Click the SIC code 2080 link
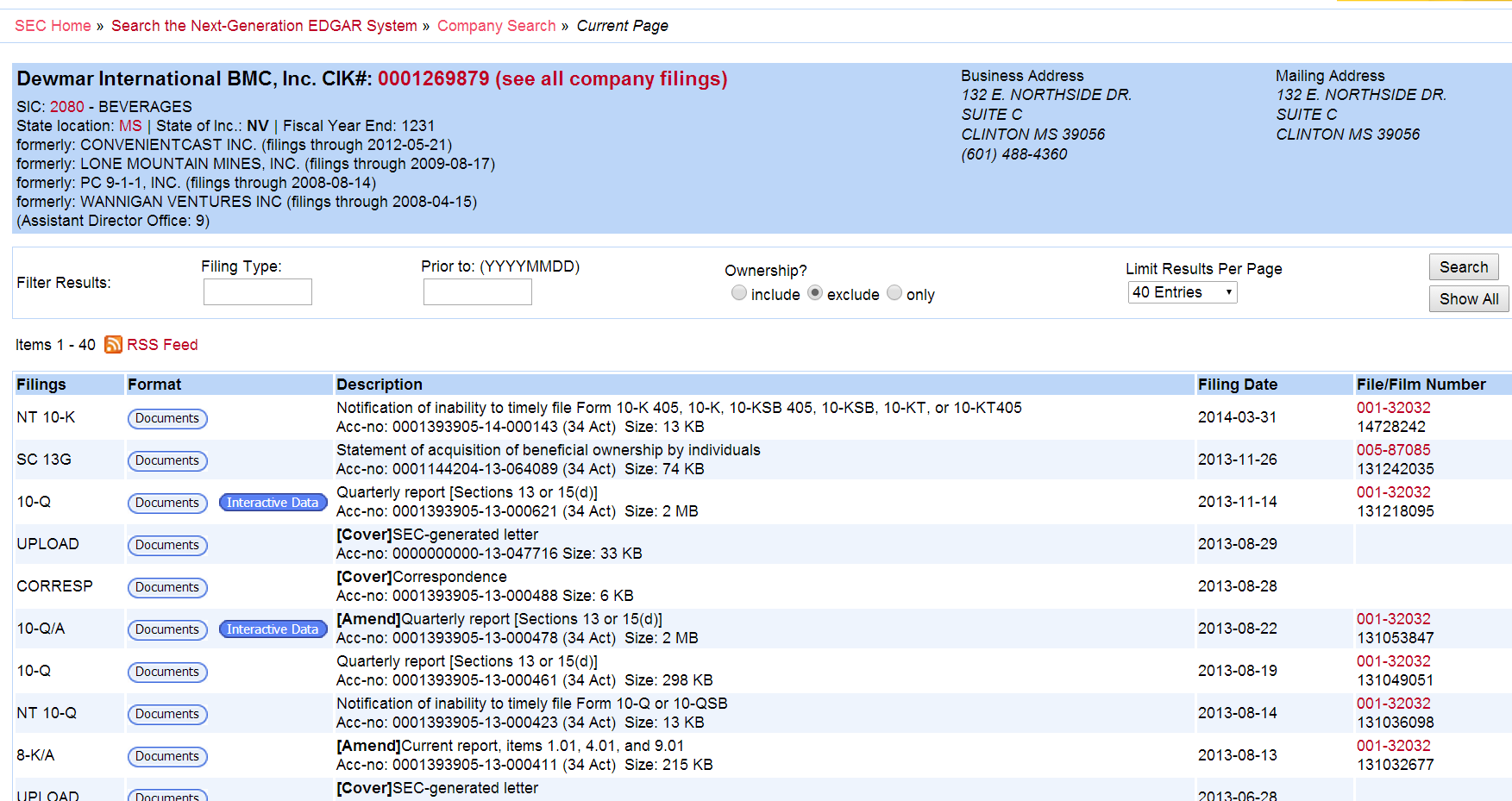1512x801 pixels. [x=67, y=107]
